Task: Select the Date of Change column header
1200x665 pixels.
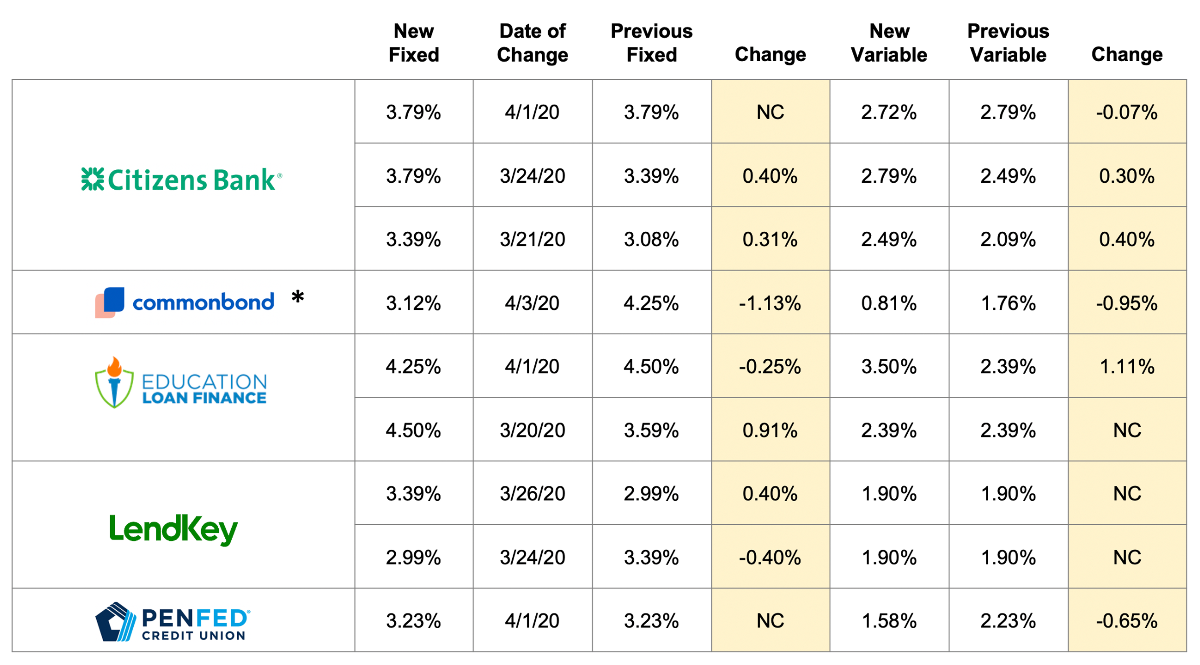Action: 532,43
